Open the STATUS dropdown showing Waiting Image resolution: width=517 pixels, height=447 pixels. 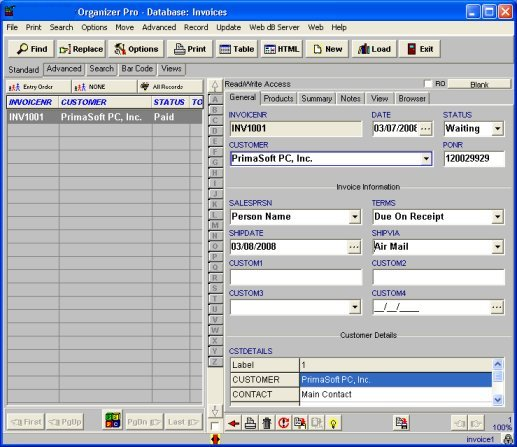pyautogui.click(x=497, y=129)
